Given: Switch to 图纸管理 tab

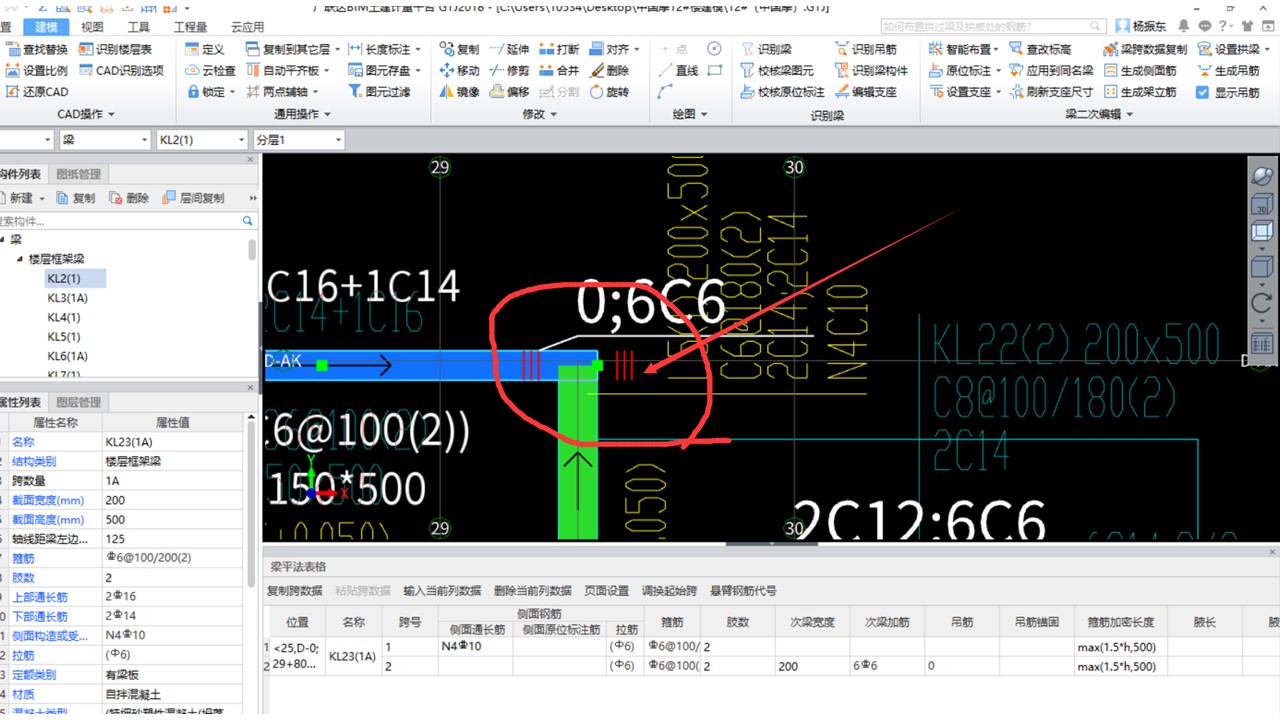Looking at the screenshot, I should point(78,175).
